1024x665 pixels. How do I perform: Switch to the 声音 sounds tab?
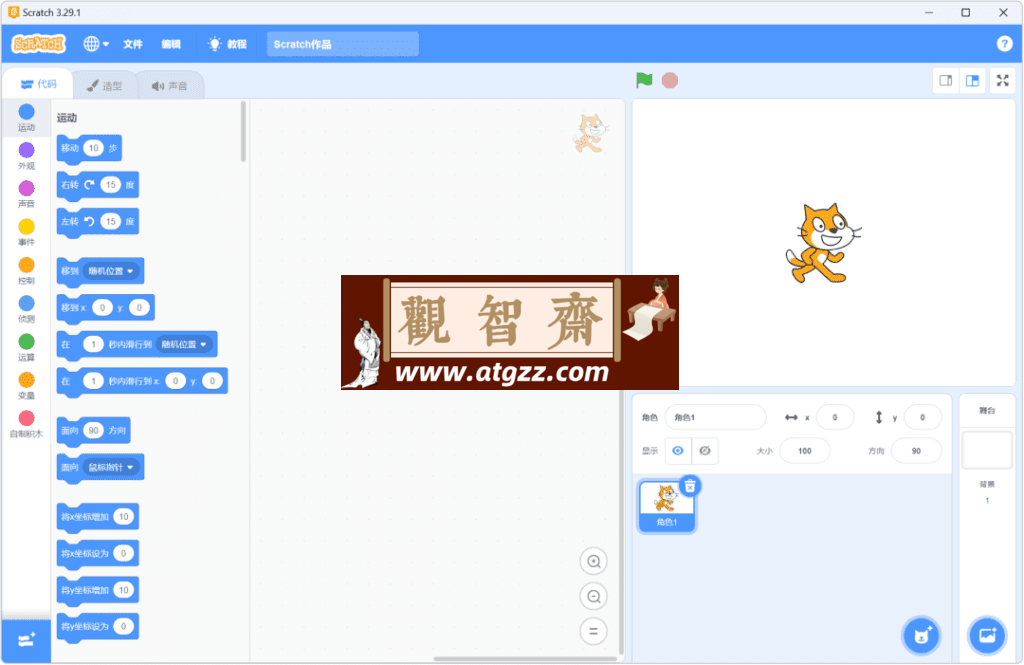tap(170, 86)
